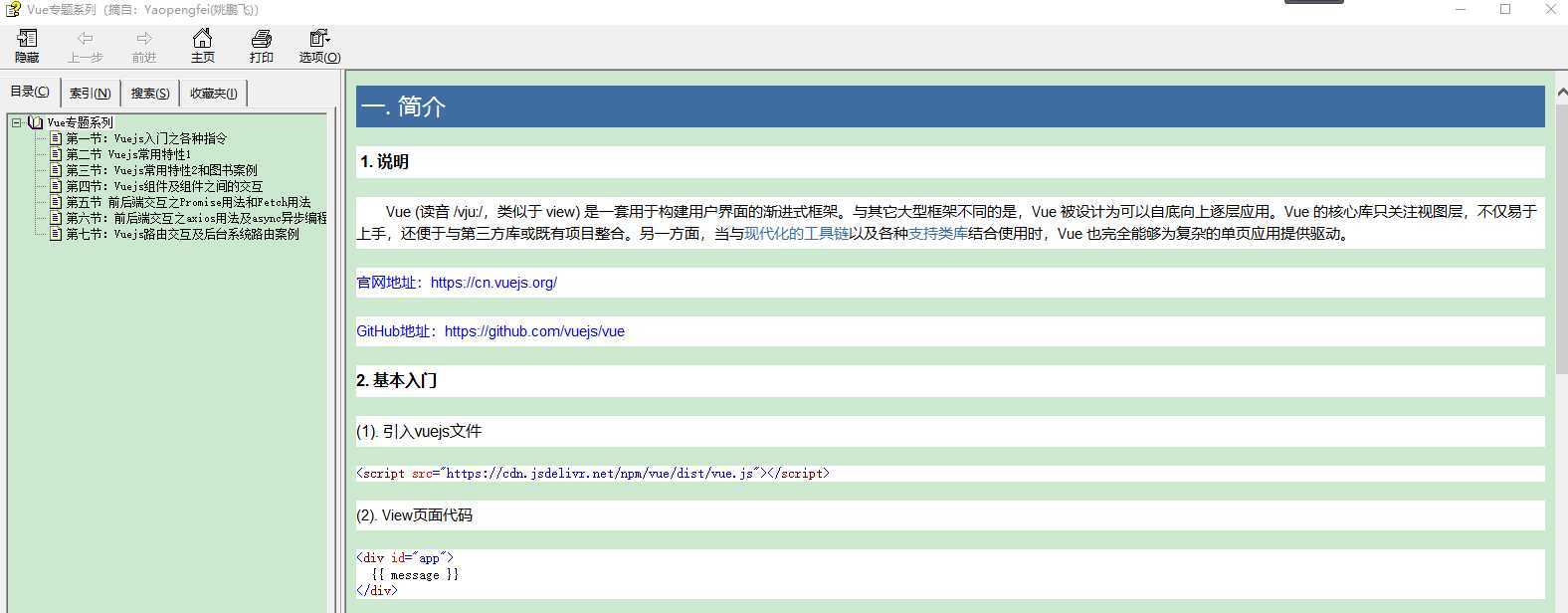Click the div id="app" code line
The image size is (1568, 613).
(405, 558)
